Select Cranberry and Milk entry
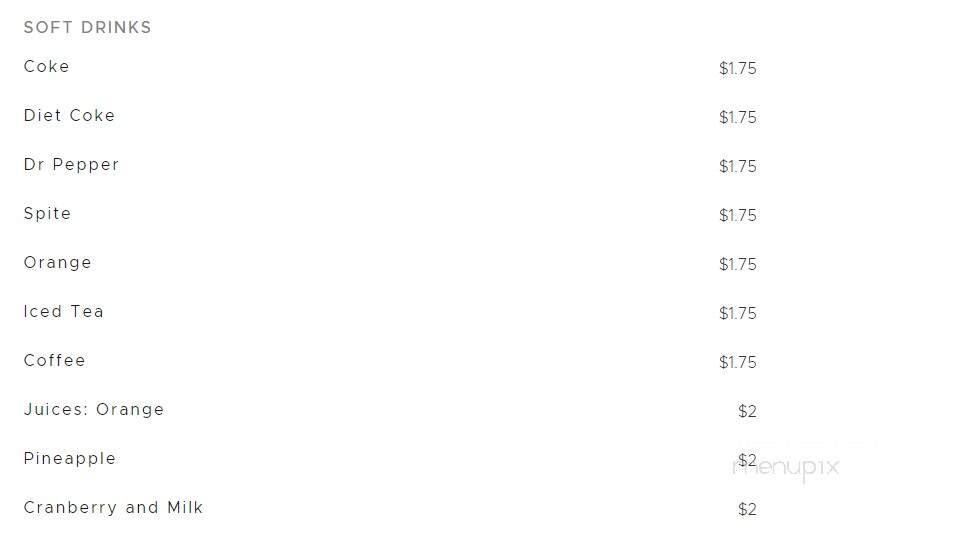 pos(113,508)
